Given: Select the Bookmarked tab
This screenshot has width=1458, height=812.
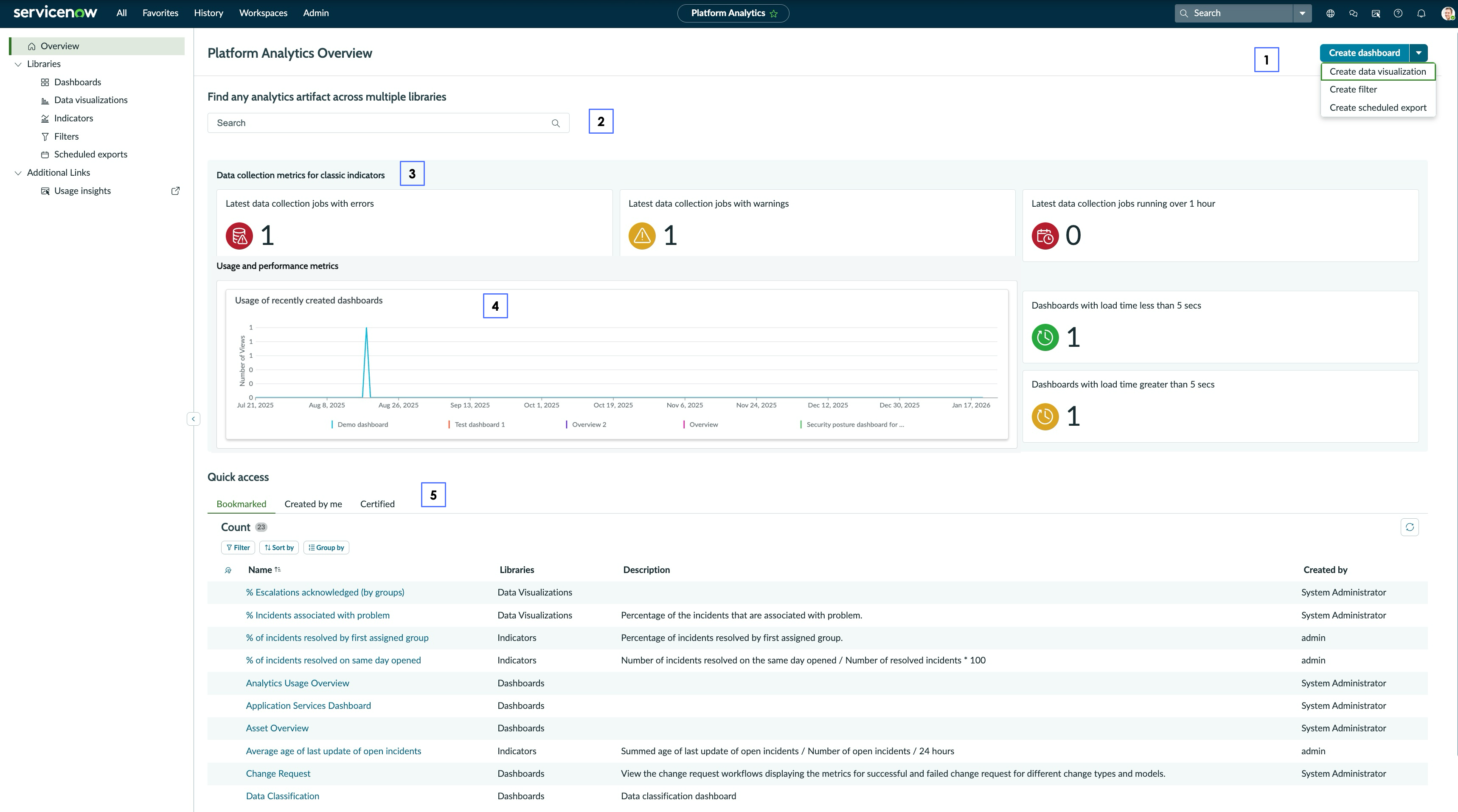Looking at the screenshot, I should 241,504.
